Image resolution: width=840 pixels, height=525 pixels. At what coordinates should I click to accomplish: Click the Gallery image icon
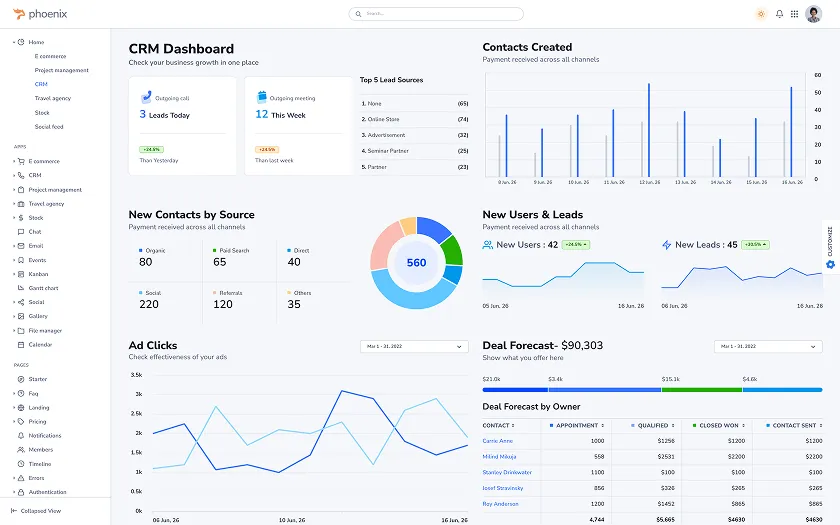click(x=21, y=316)
